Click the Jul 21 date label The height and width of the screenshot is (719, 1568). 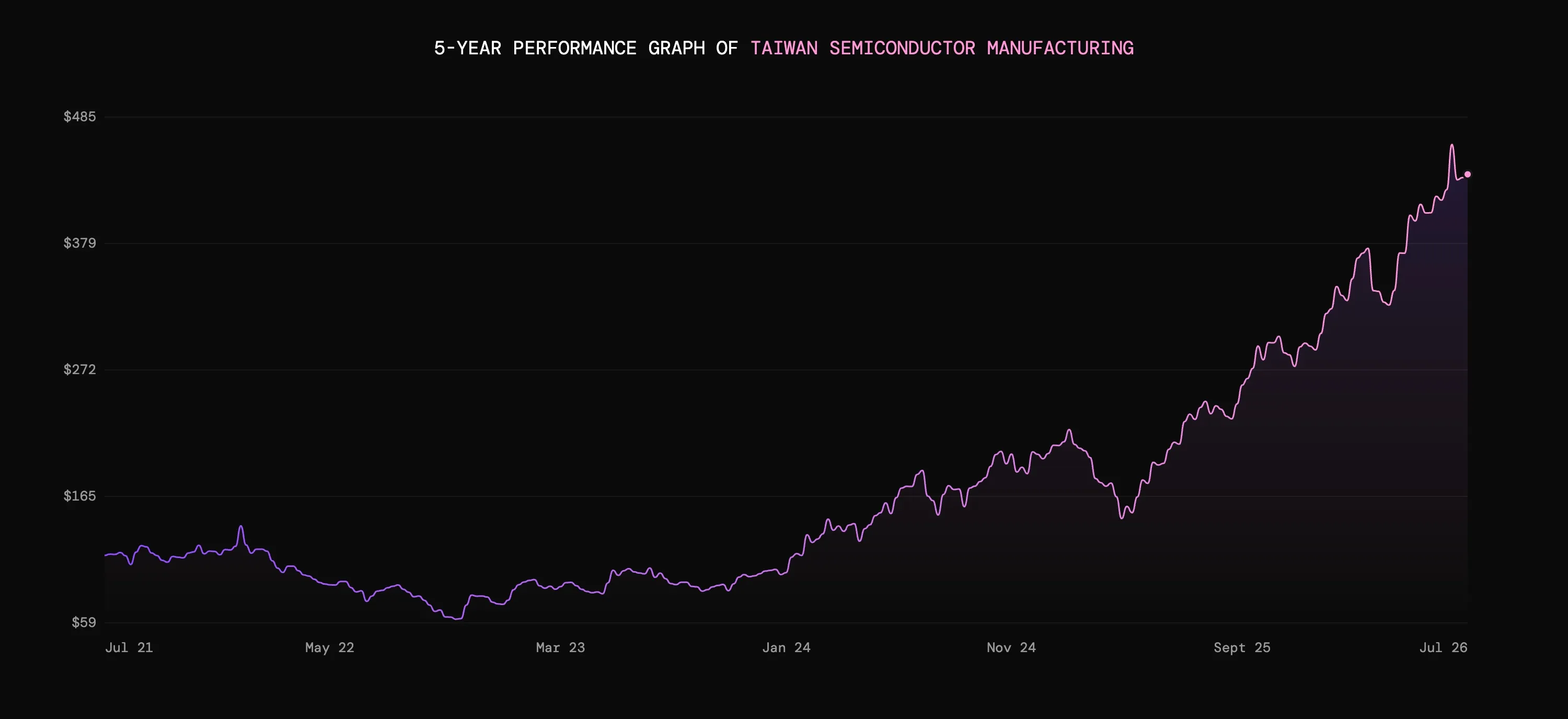(x=129, y=647)
